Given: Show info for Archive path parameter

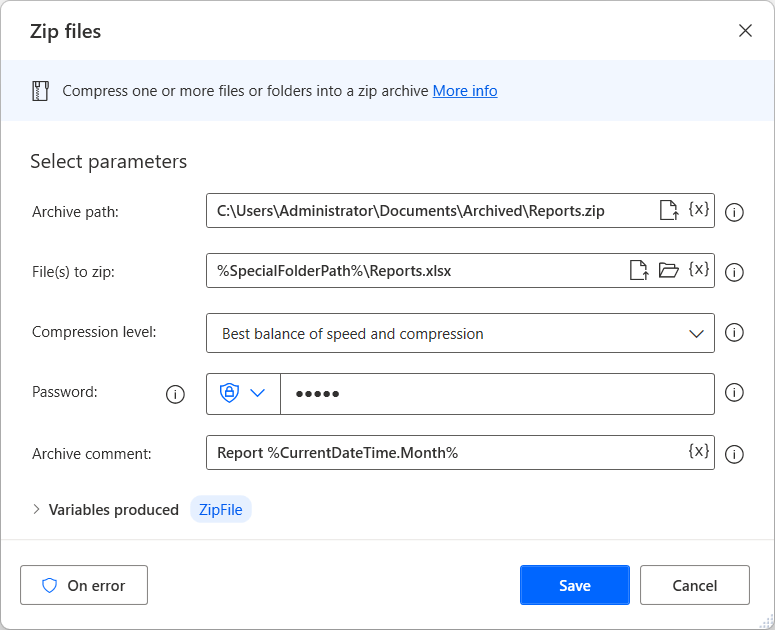Looking at the screenshot, I should 734,212.
